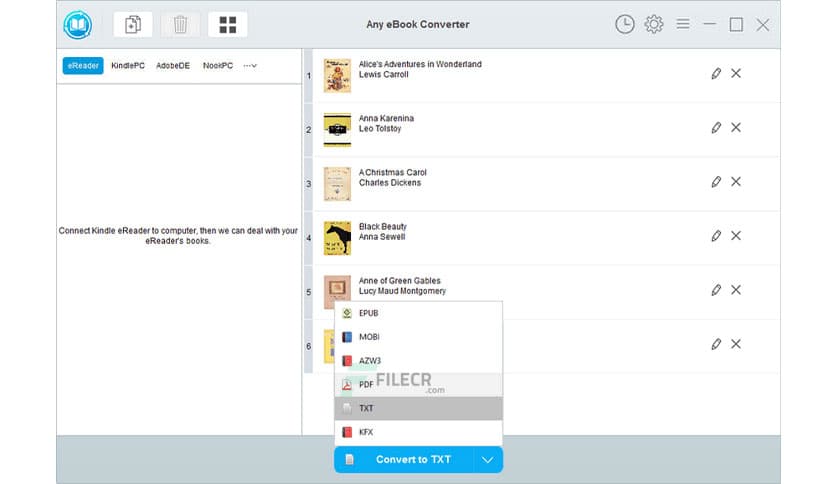This screenshot has height=484, width=836.
Task: Choose KFX output format
Action: pos(419,432)
